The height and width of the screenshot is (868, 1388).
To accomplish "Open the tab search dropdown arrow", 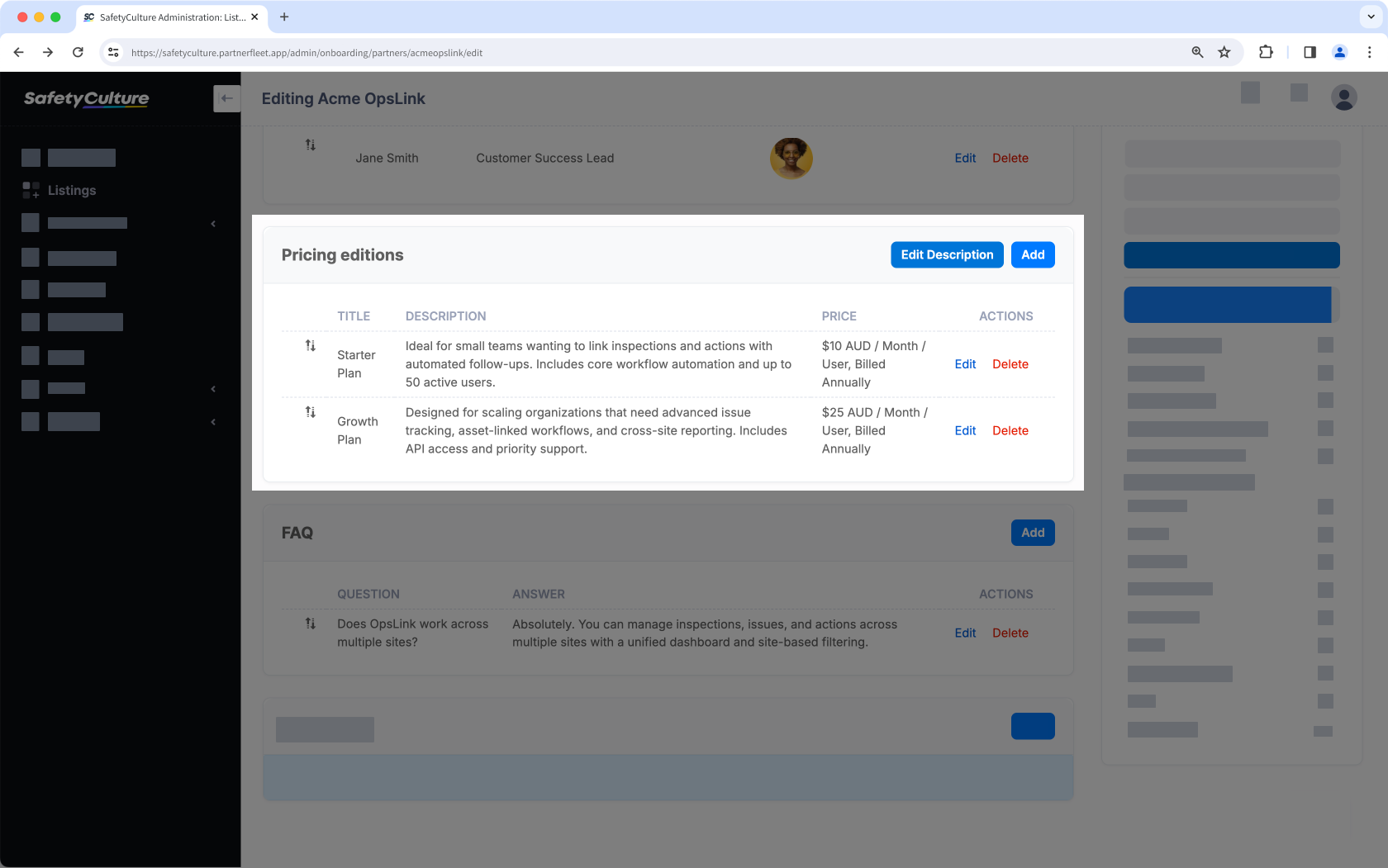I will point(1371,17).
